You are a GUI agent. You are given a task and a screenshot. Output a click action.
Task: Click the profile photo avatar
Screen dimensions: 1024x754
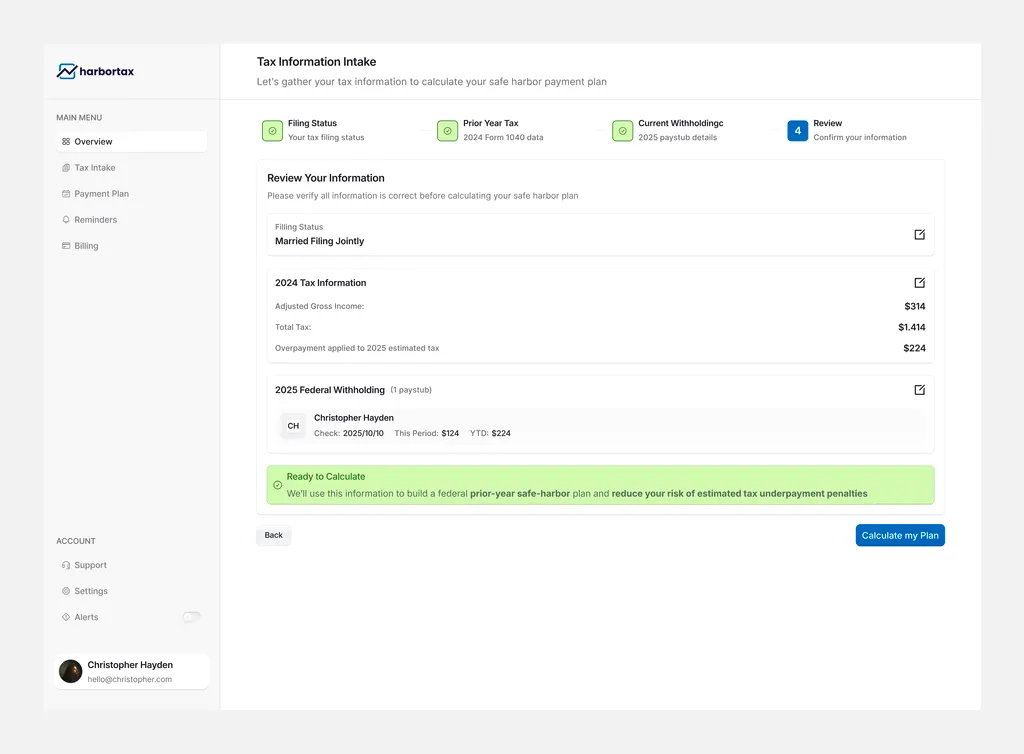click(71, 671)
